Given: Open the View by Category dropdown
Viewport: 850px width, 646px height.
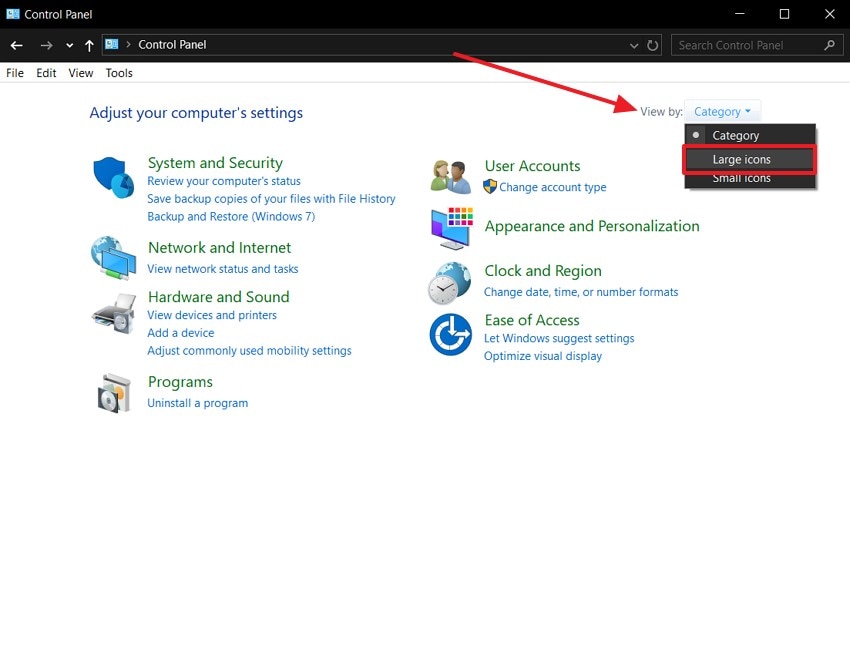Looking at the screenshot, I should tap(722, 112).
